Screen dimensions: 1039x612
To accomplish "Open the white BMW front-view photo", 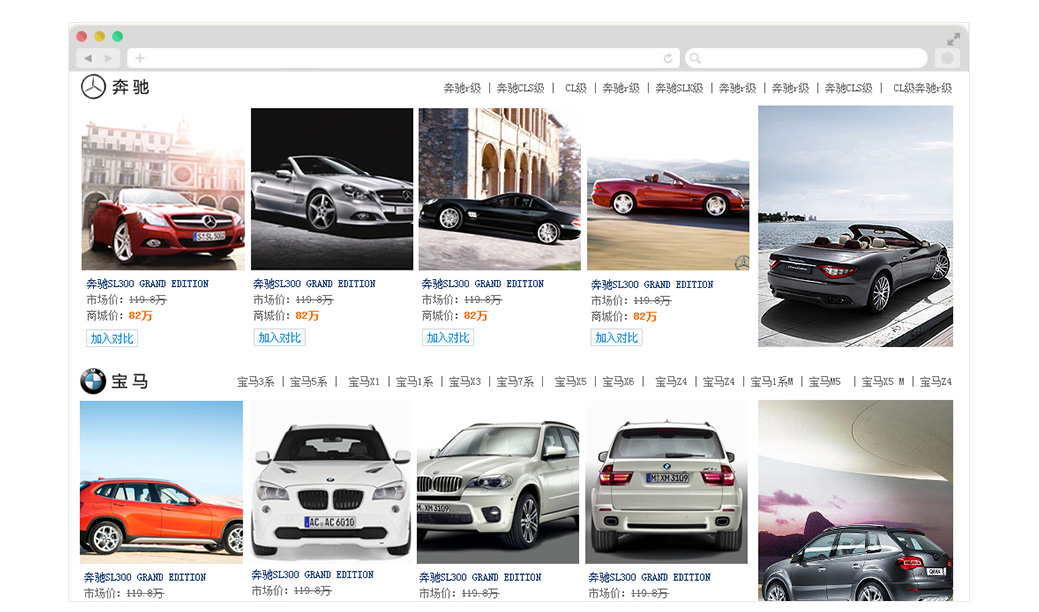I will [x=331, y=482].
